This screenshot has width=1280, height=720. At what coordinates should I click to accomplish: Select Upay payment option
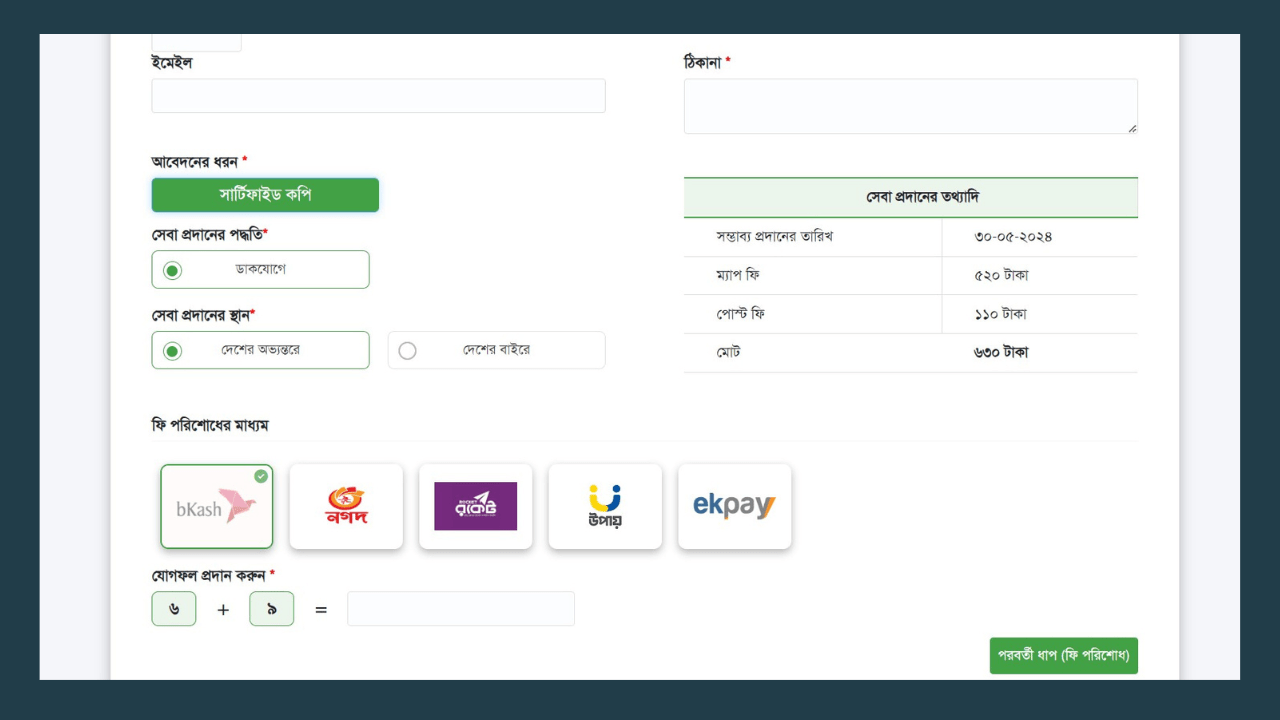605,506
